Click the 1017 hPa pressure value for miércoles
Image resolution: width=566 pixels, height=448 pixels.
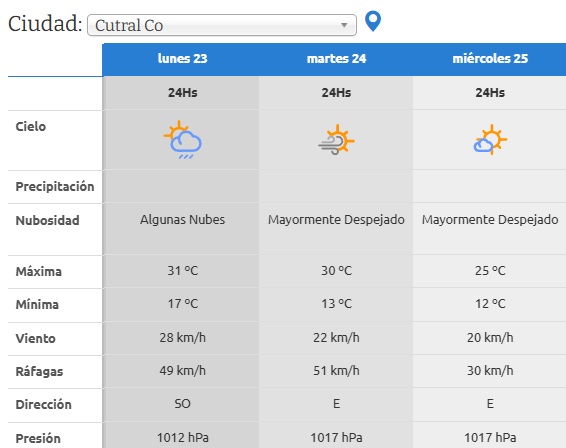[490, 438]
